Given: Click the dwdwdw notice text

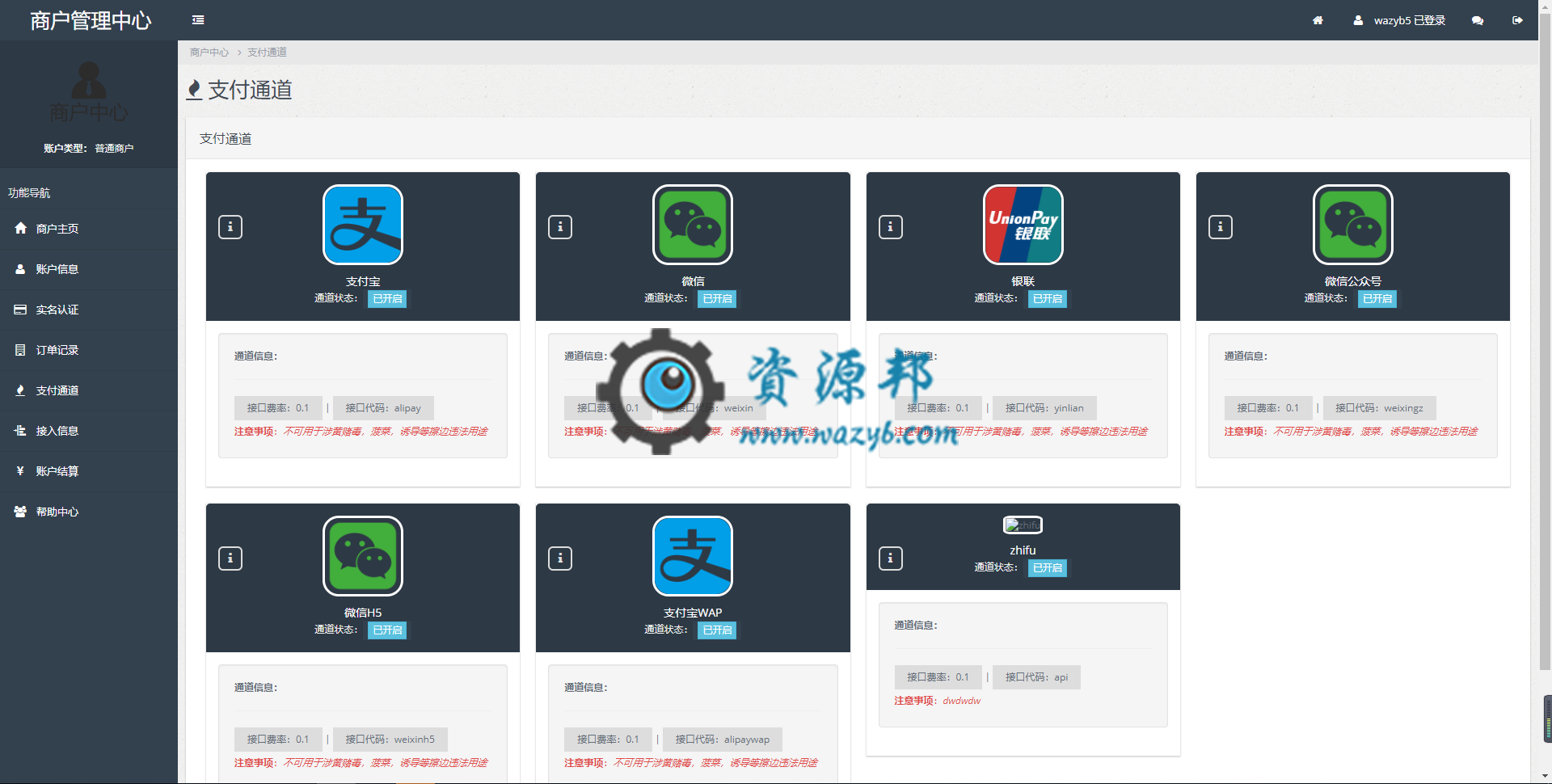Looking at the screenshot, I should (x=961, y=701).
